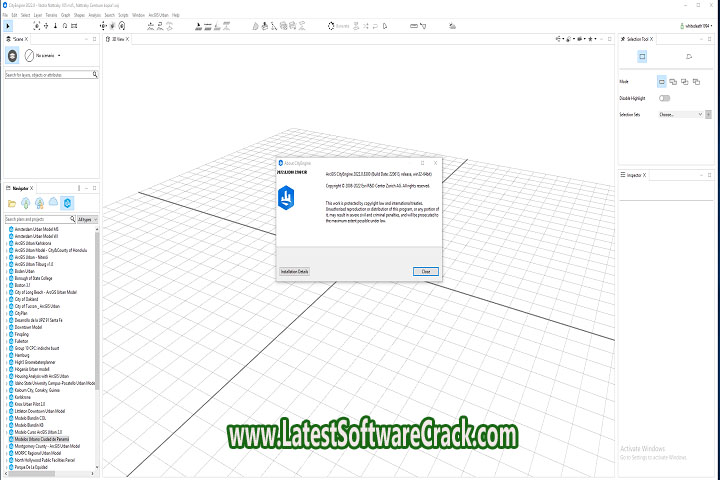Expand the Boston 3.1 tree row
Viewport: 720px width, 480px height.
tap(6, 285)
